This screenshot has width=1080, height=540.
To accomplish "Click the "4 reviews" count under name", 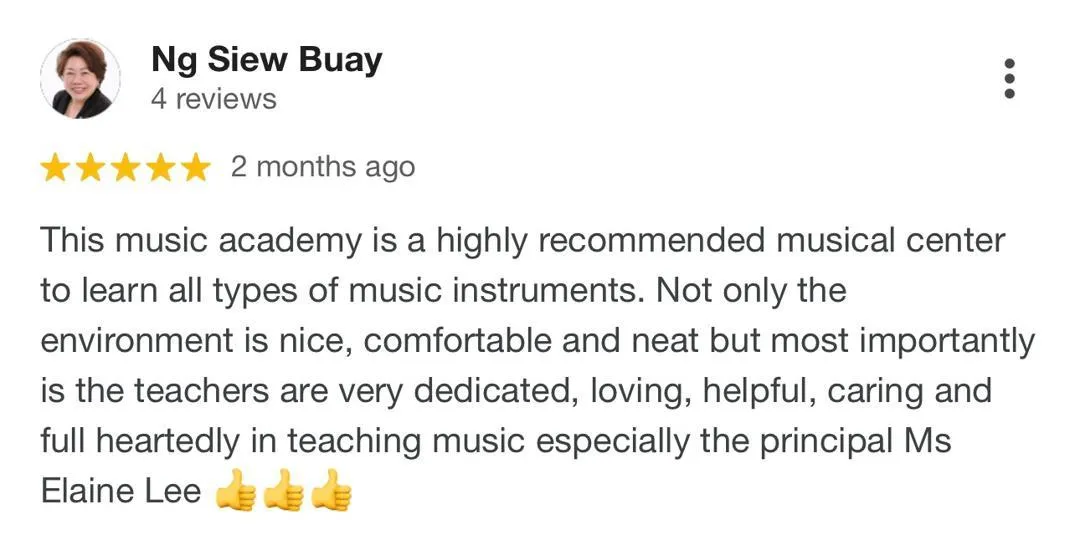I will click(214, 99).
